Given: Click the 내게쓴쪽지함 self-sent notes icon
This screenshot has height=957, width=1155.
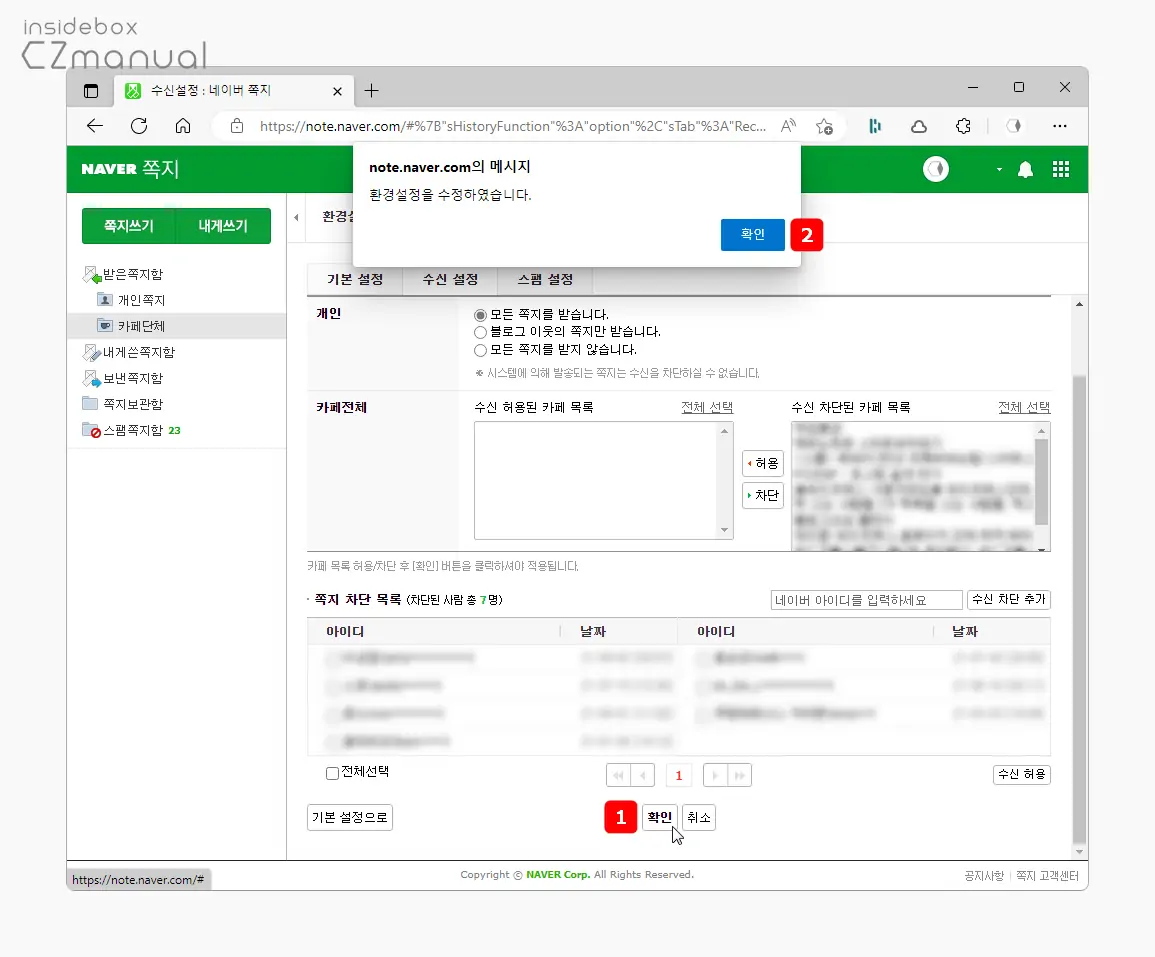Looking at the screenshot, I should (90, 352).
